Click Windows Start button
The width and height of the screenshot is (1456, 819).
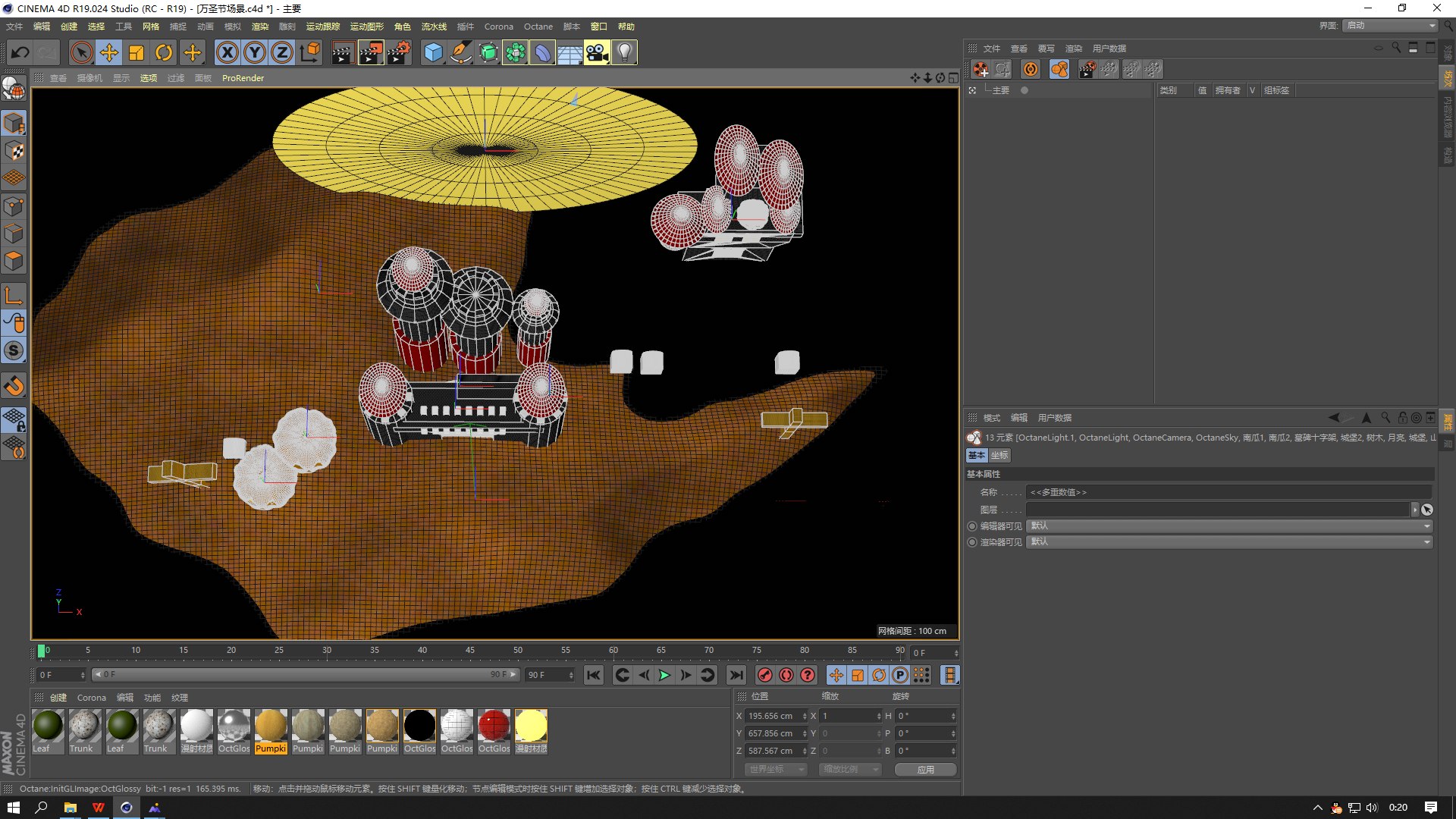pyautogui.click(x=13, y=808)
